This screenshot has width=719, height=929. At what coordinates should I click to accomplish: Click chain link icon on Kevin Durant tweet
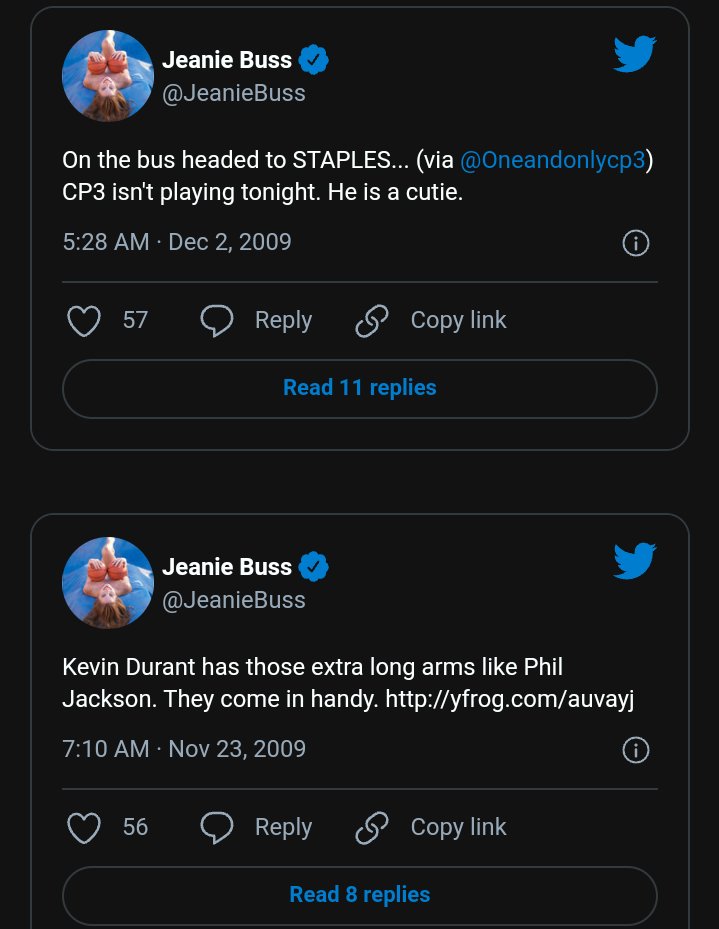click(x=372, y=828)
